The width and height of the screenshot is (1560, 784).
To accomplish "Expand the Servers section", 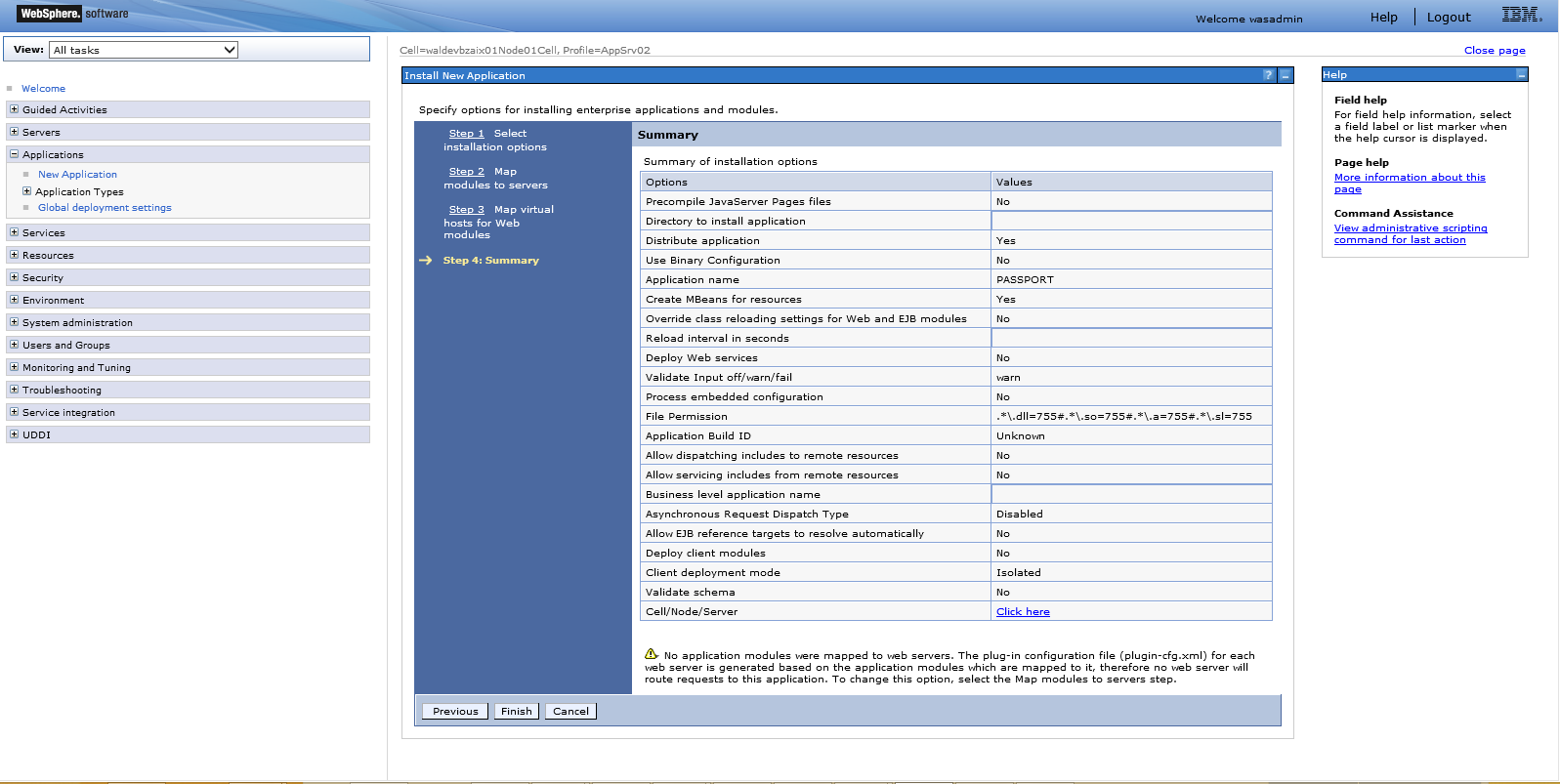I will (x=14, y=132).
